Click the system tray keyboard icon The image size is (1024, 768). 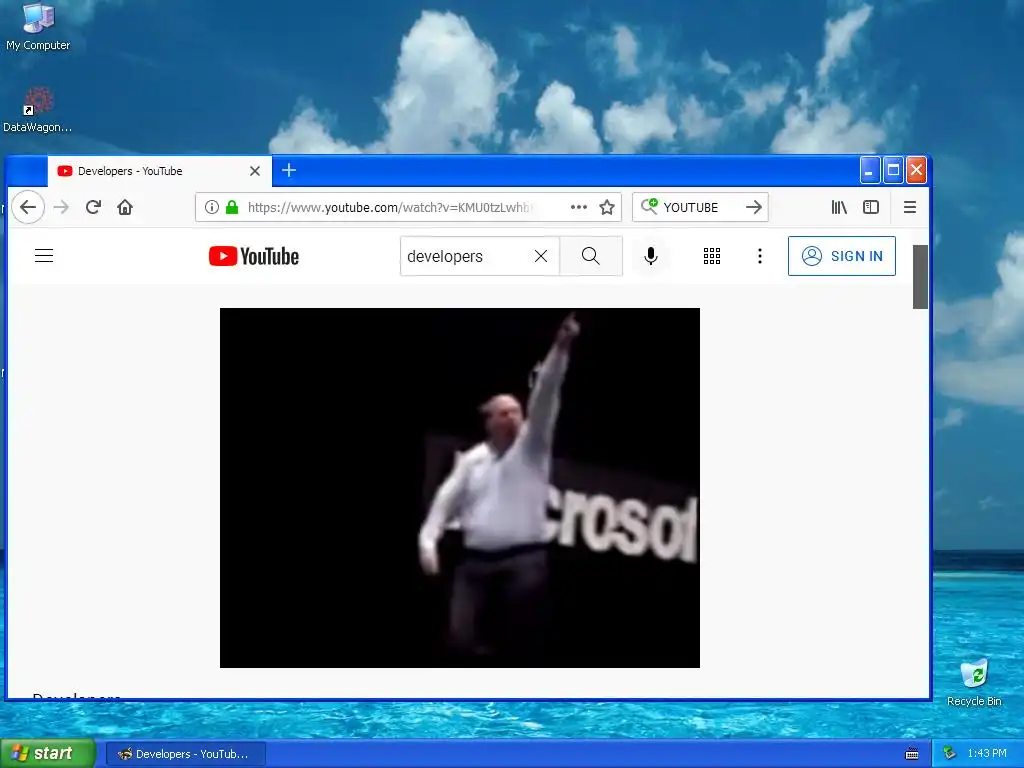pos(912,754)
